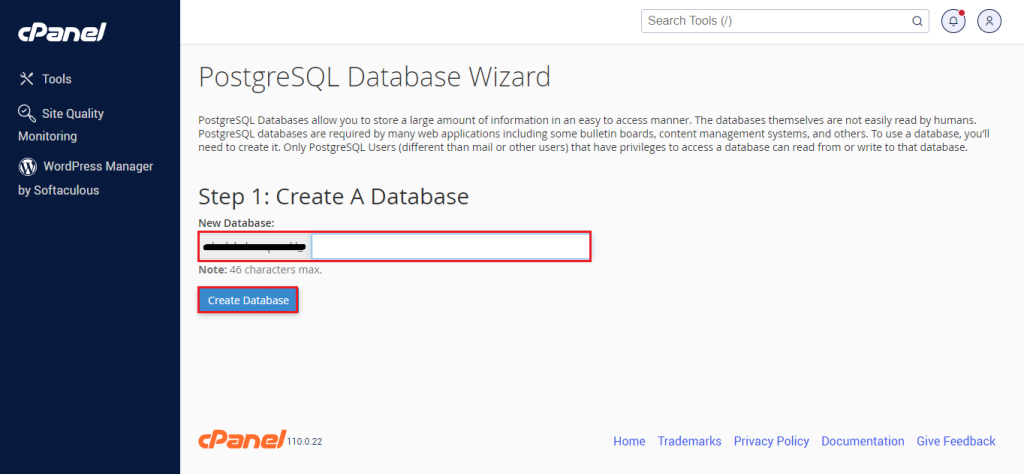Click the 46 characters max note

pos(260,269)
